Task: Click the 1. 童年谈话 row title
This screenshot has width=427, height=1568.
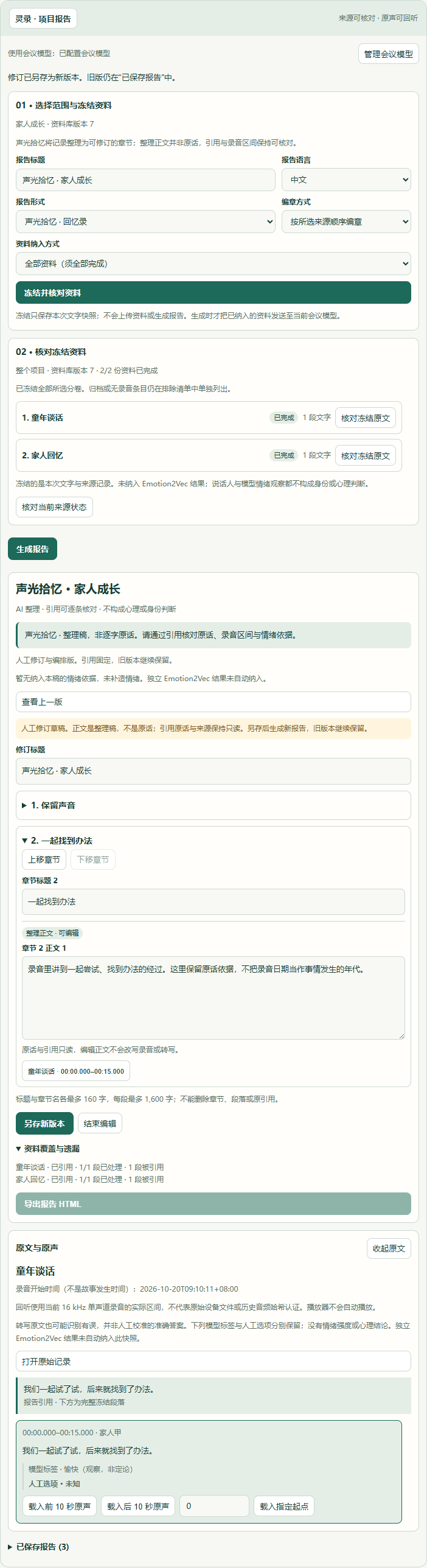Action: pyautogui.click(x=43, y=418)
